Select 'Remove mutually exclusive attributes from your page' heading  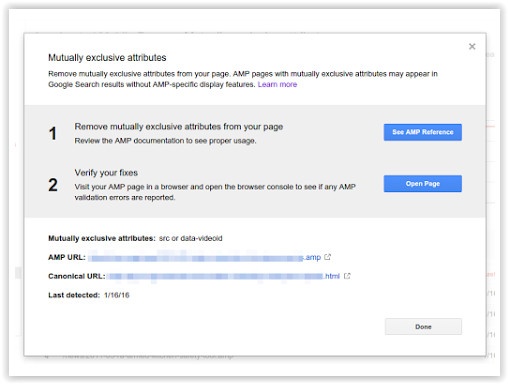click(179, 127)
